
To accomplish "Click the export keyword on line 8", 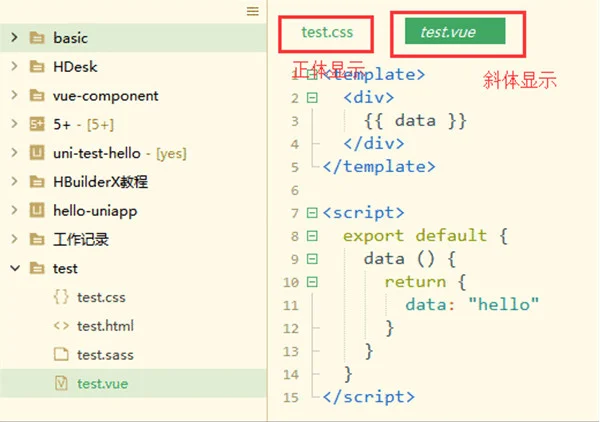I will click(x=373, y=236).
